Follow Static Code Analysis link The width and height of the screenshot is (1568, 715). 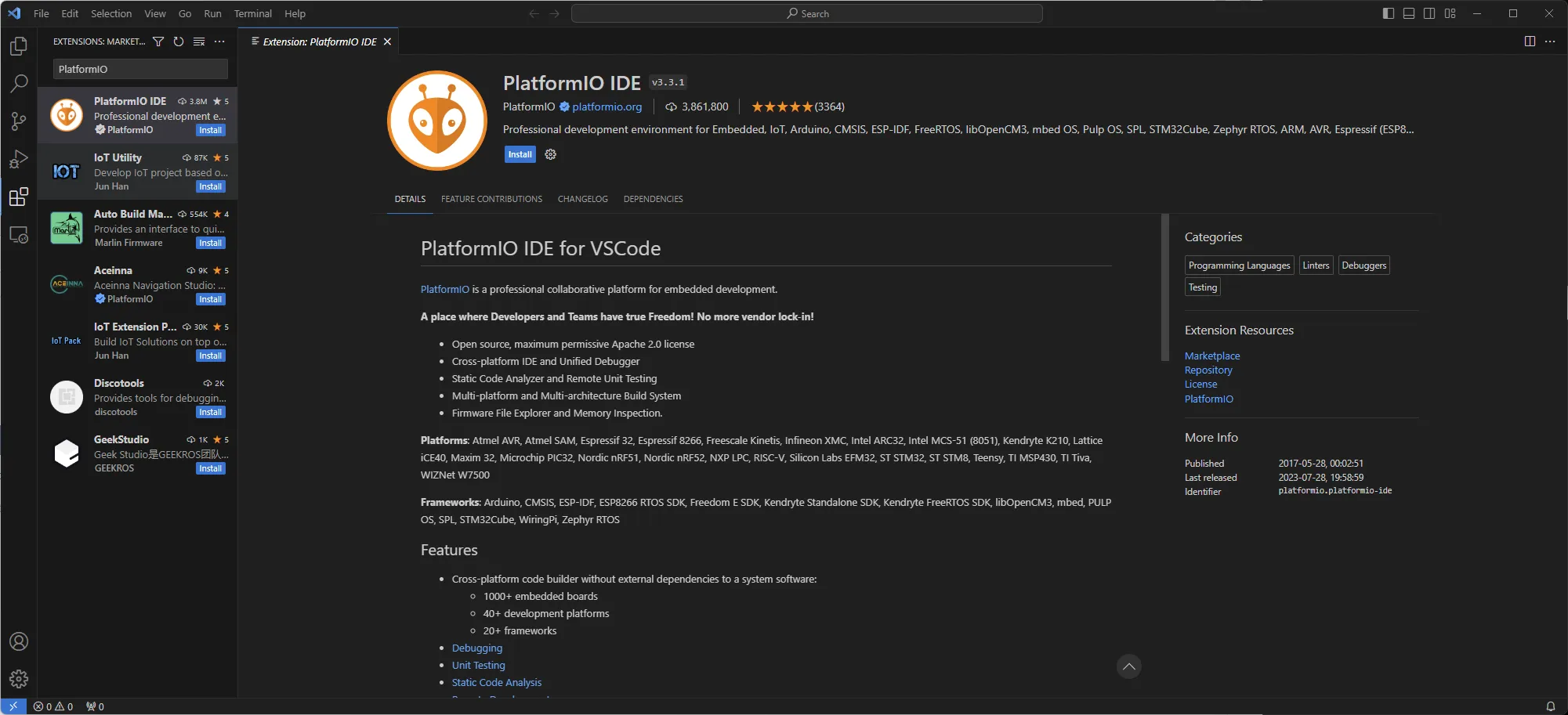(x=497, y=682)
